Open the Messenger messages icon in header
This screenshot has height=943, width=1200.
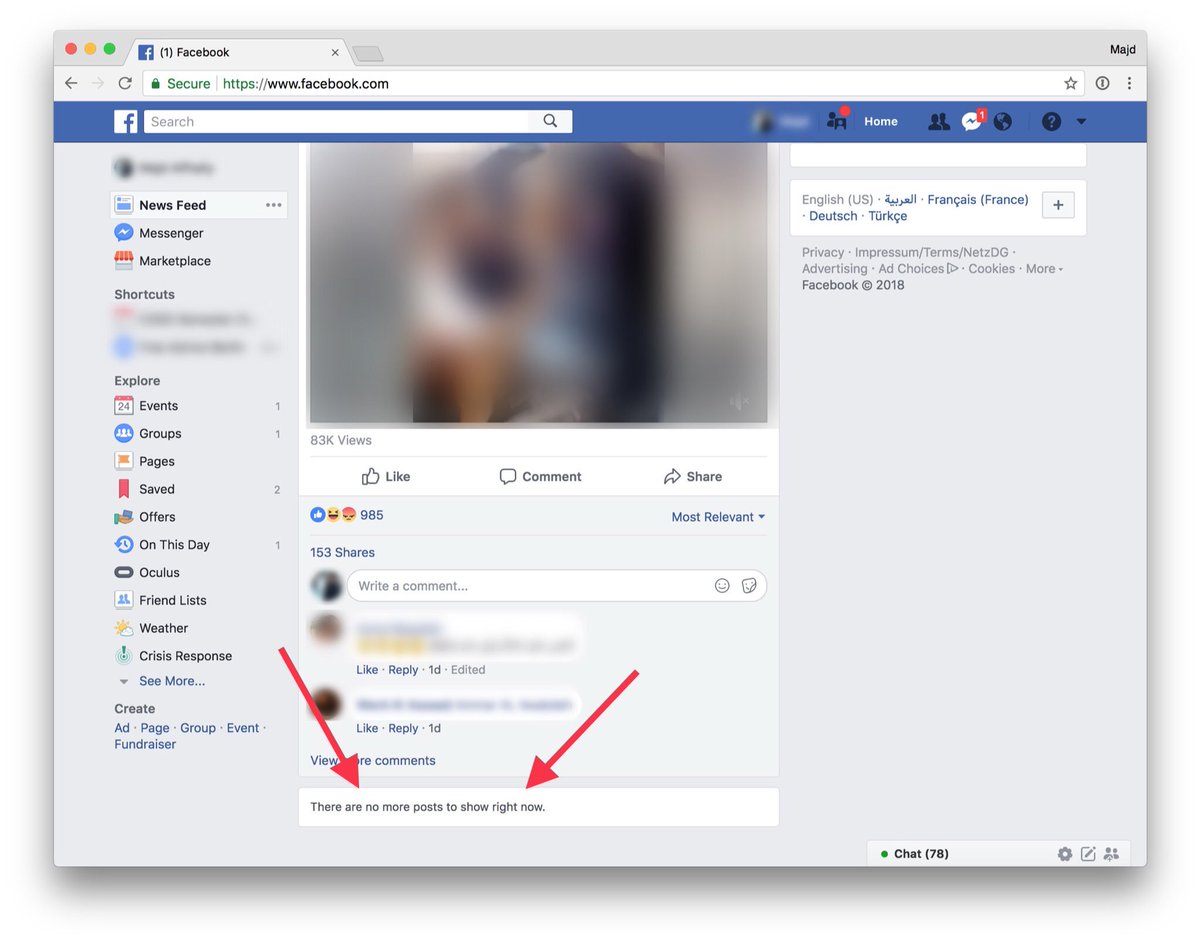(972, 121)
